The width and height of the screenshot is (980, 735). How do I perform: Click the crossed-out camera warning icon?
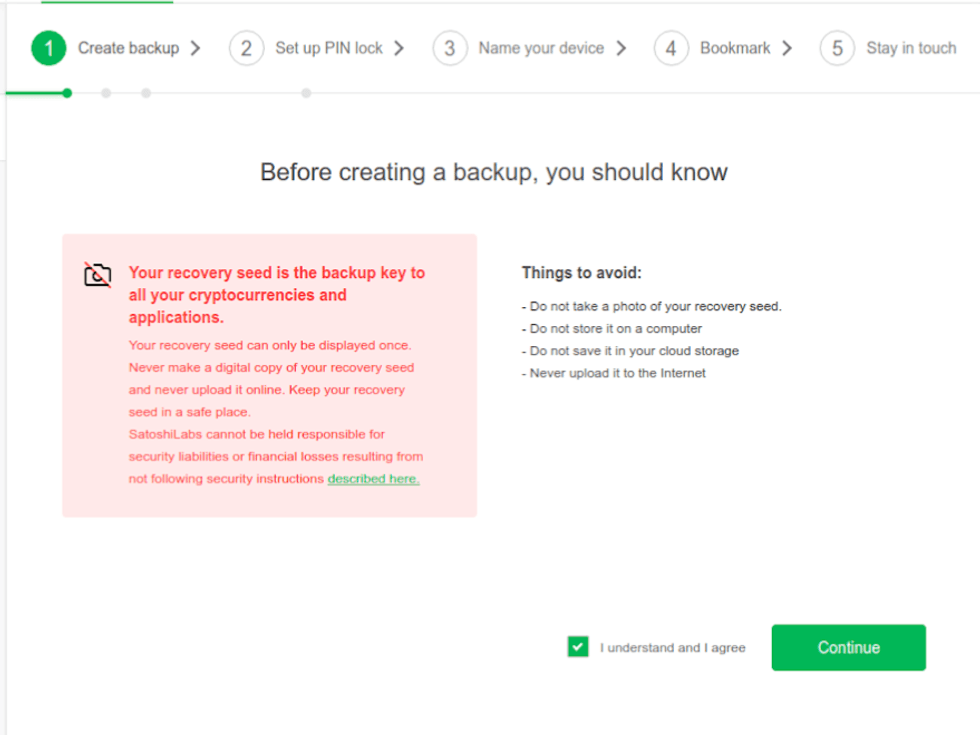[97, 274]
